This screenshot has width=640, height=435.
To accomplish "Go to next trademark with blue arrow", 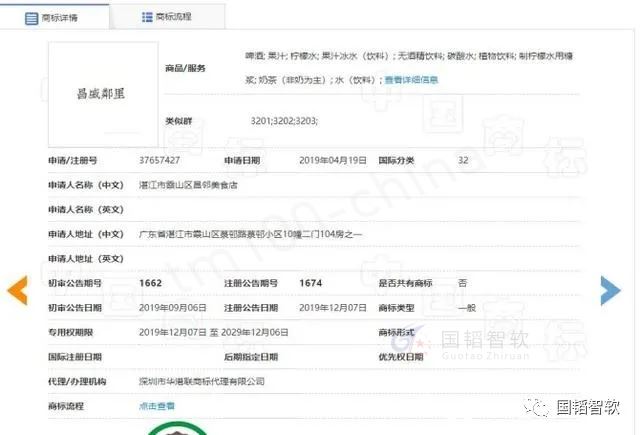I will pos(611,290).
